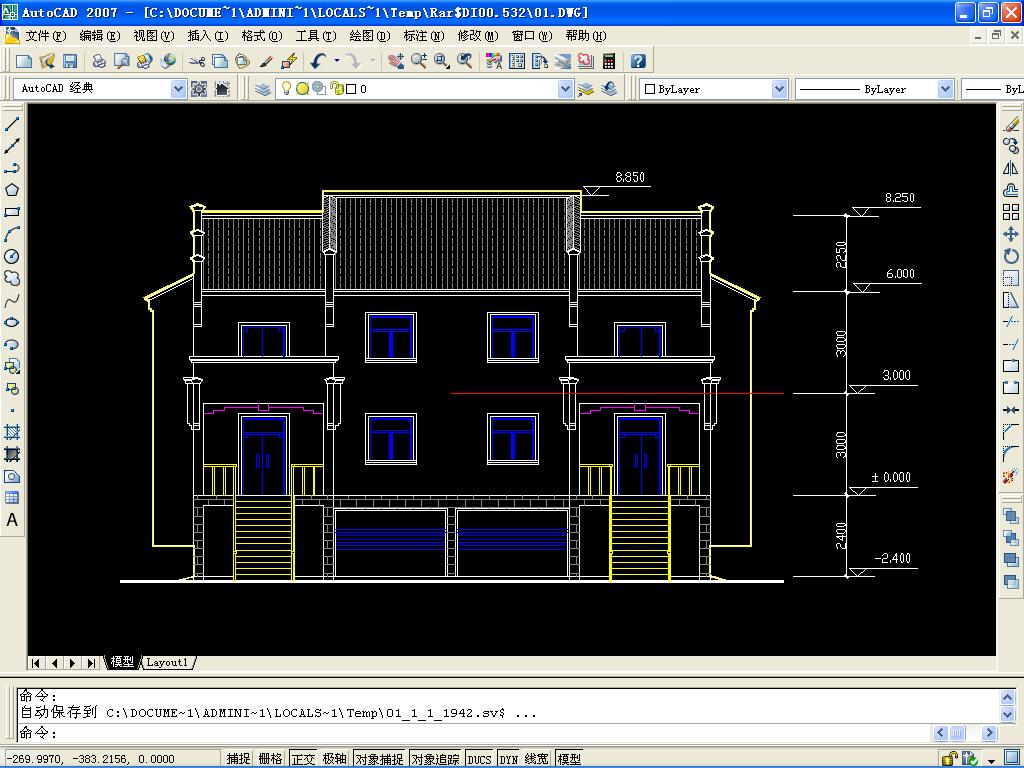The height and width of the screenshot is (768, 1024).
Task: Select the Move tool
Action: pos(1011,234)
